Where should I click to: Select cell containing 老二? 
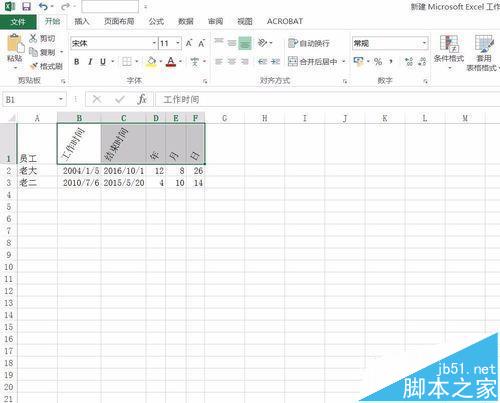[37, 183]
